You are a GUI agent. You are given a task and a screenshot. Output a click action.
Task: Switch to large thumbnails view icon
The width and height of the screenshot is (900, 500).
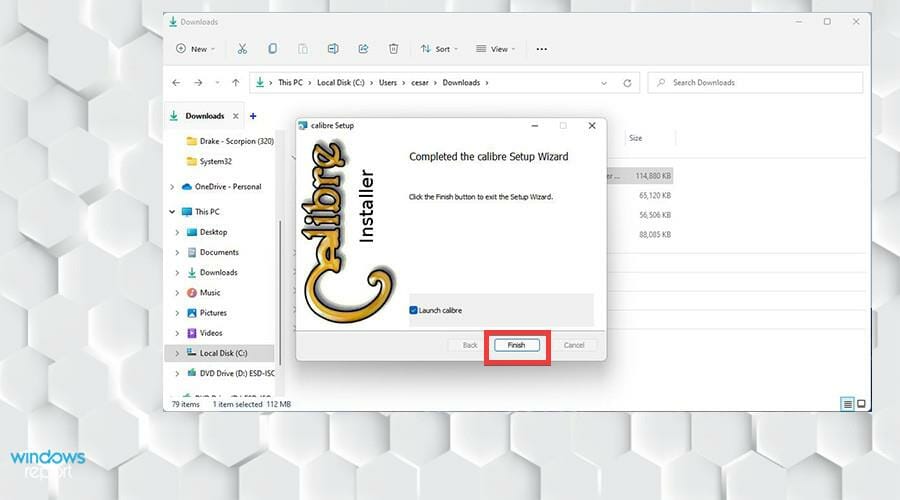(861, 404)
